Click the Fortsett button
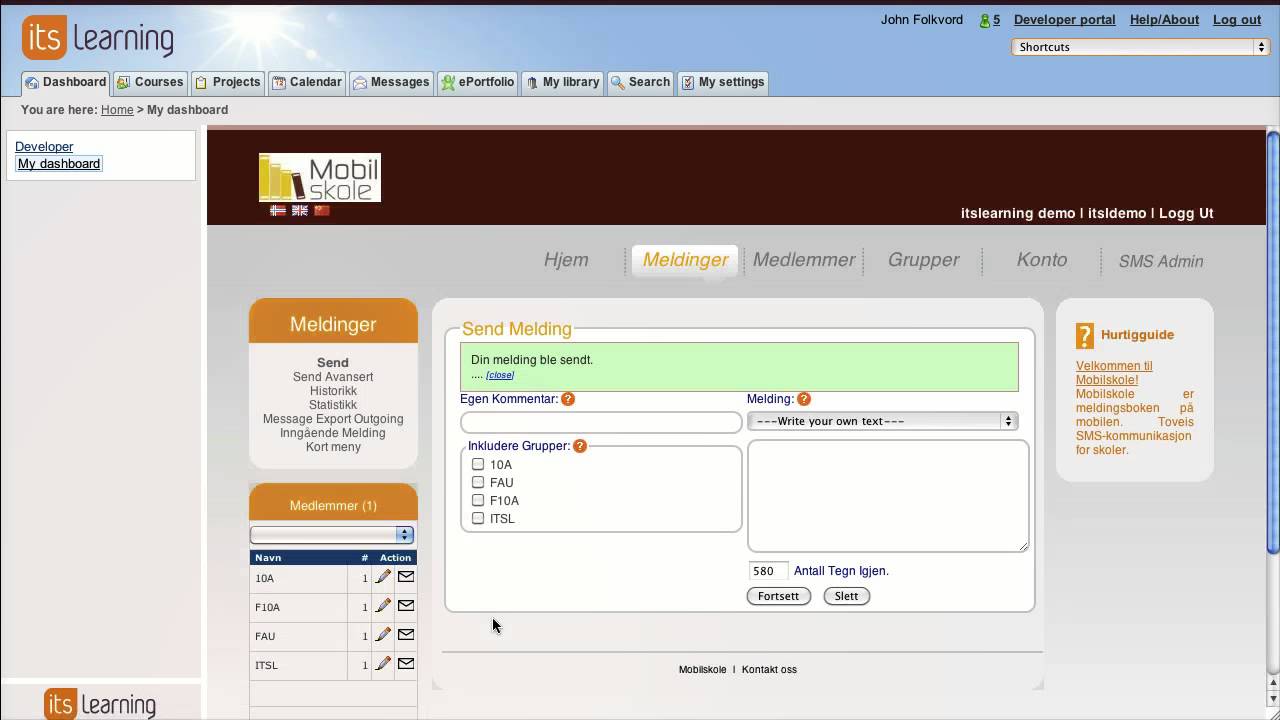The image size is (1280, 720). click(x=778, y=596)
